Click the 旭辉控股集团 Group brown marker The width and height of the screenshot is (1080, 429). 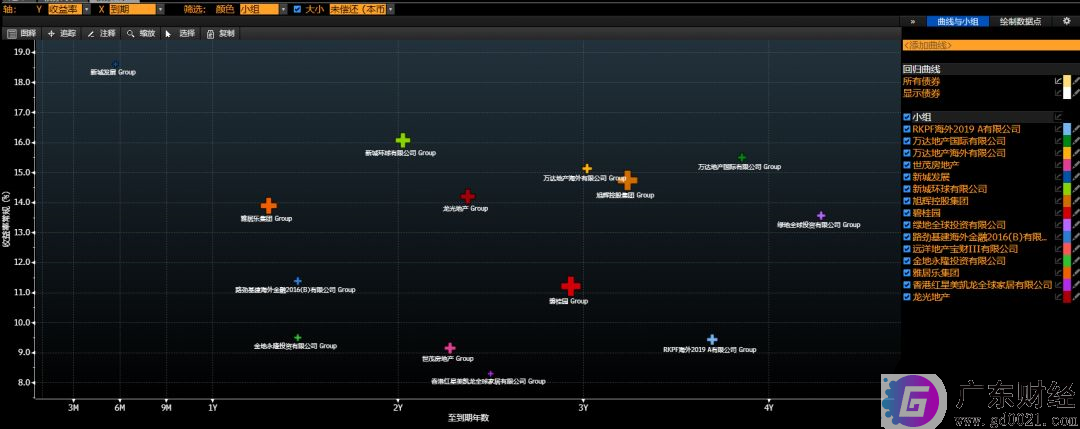(x=627, y=180)
